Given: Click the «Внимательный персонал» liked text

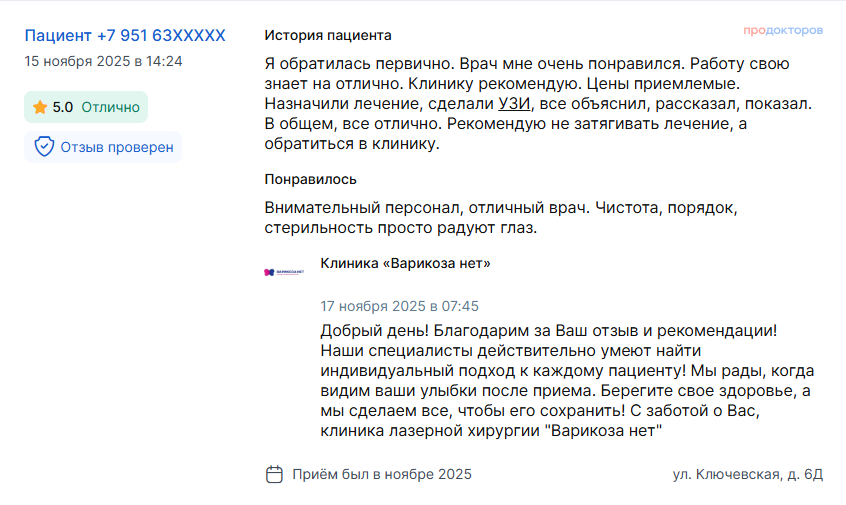Looking at the screenshot, I should 500,218.
